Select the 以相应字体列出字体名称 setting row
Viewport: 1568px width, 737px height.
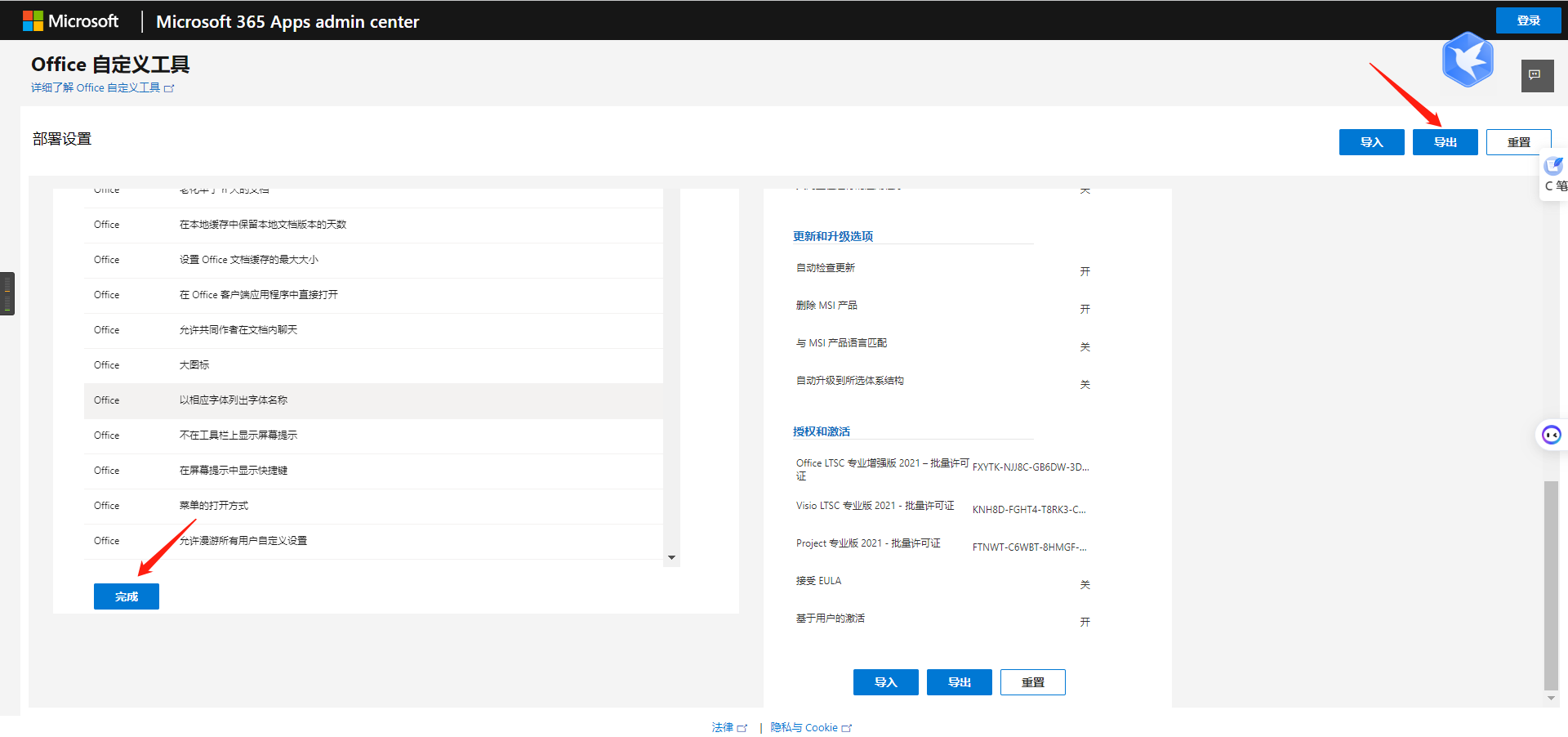tap(373, 400)
